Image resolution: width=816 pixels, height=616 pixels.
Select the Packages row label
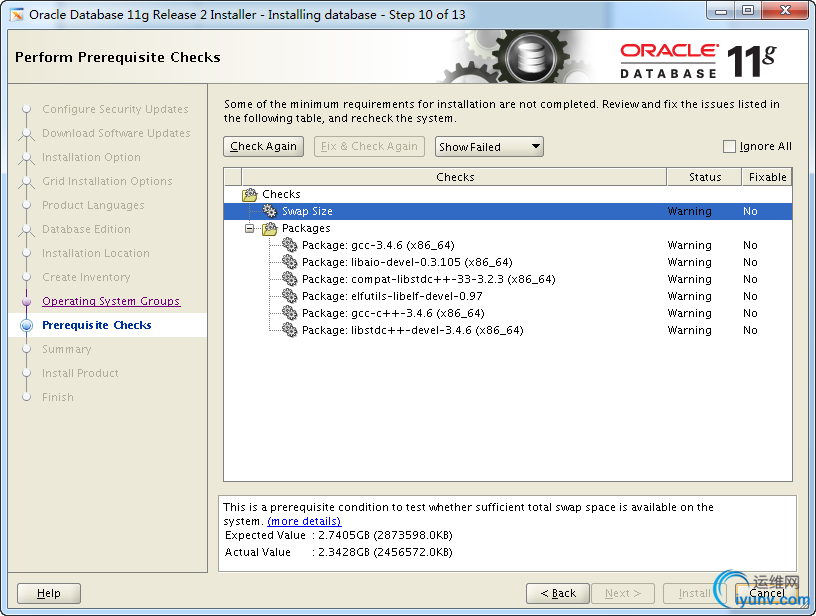(x=306, y=228)
